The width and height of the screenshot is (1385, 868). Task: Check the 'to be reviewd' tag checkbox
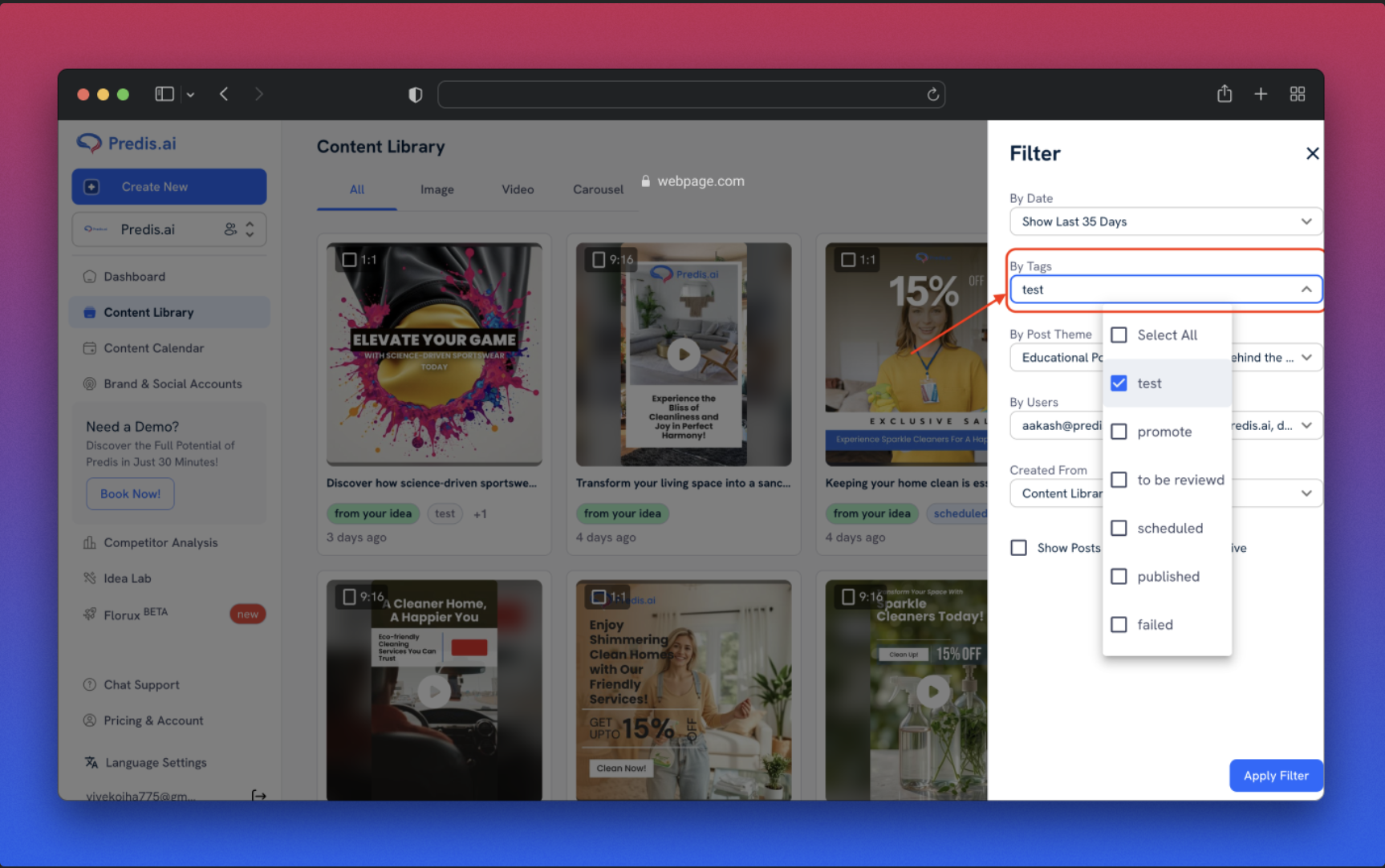[x=1119, y=480]
